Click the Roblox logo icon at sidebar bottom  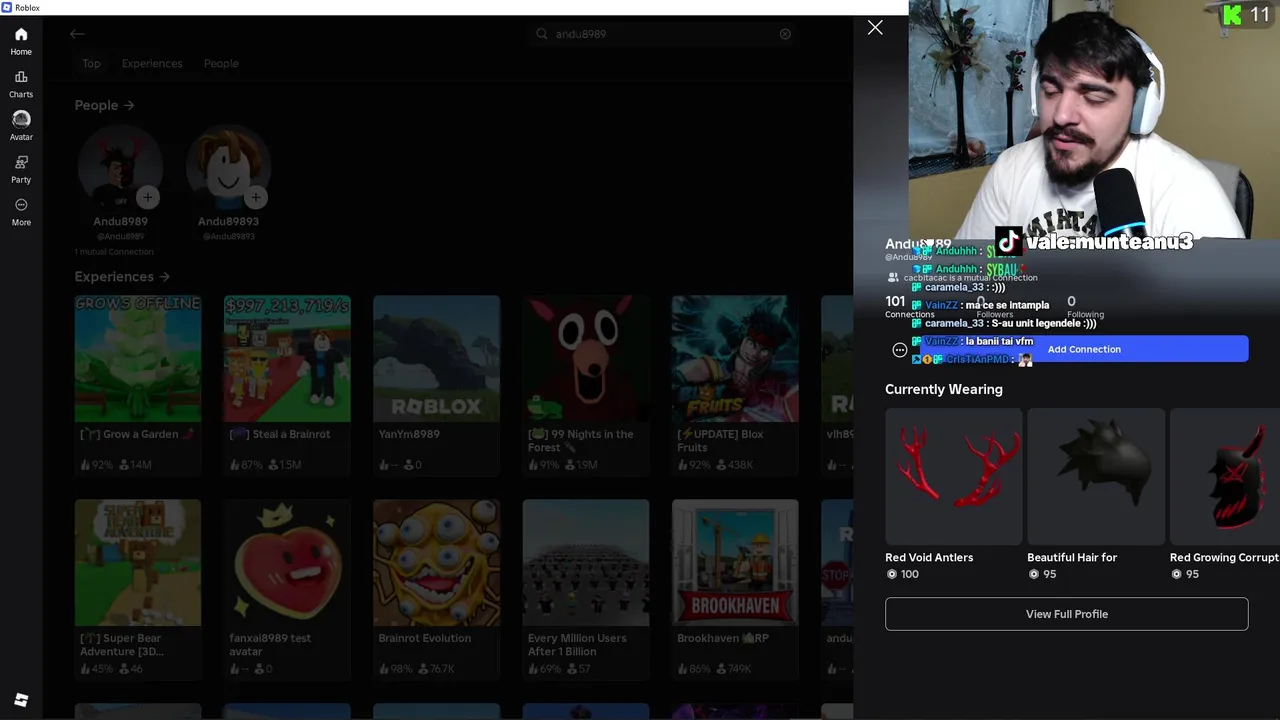[21, 700]
